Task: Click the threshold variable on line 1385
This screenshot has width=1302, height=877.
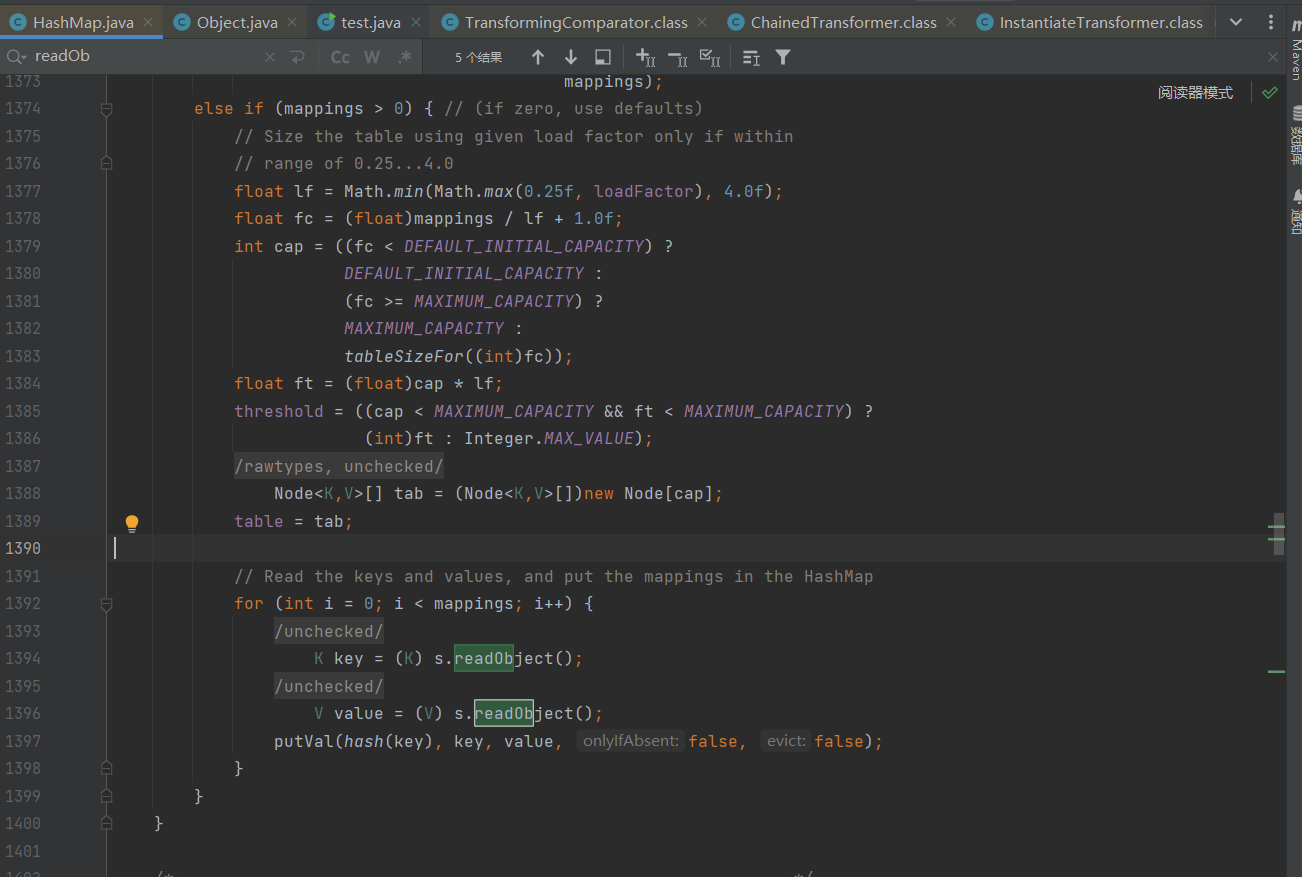Action: (279, 411)
